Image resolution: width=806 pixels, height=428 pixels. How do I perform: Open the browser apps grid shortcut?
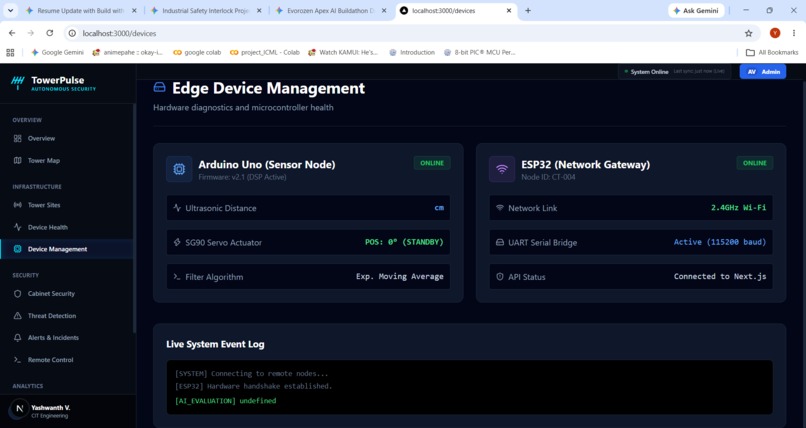10,52
